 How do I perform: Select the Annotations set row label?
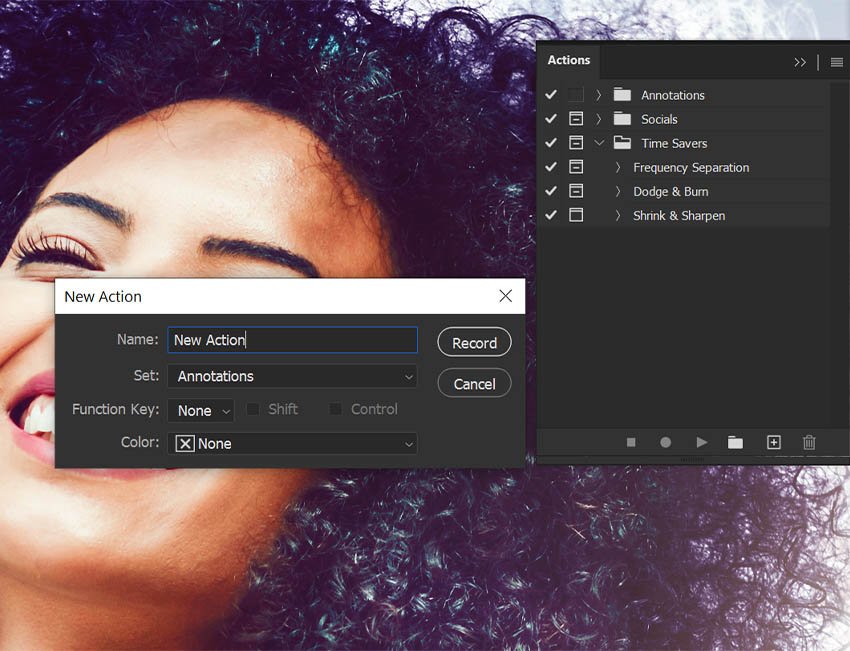tap(673, 95)
